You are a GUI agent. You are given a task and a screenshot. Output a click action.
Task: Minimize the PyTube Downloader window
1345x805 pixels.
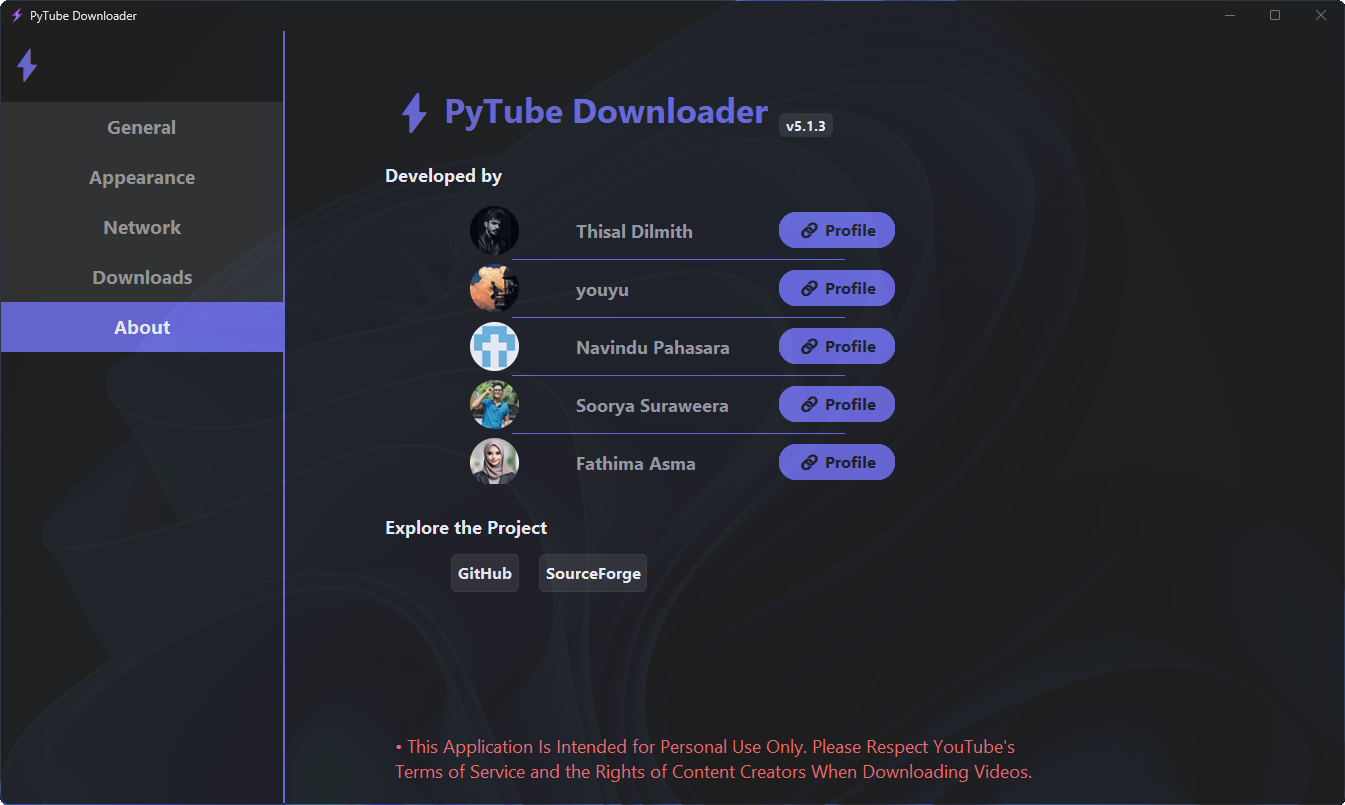1230,15
